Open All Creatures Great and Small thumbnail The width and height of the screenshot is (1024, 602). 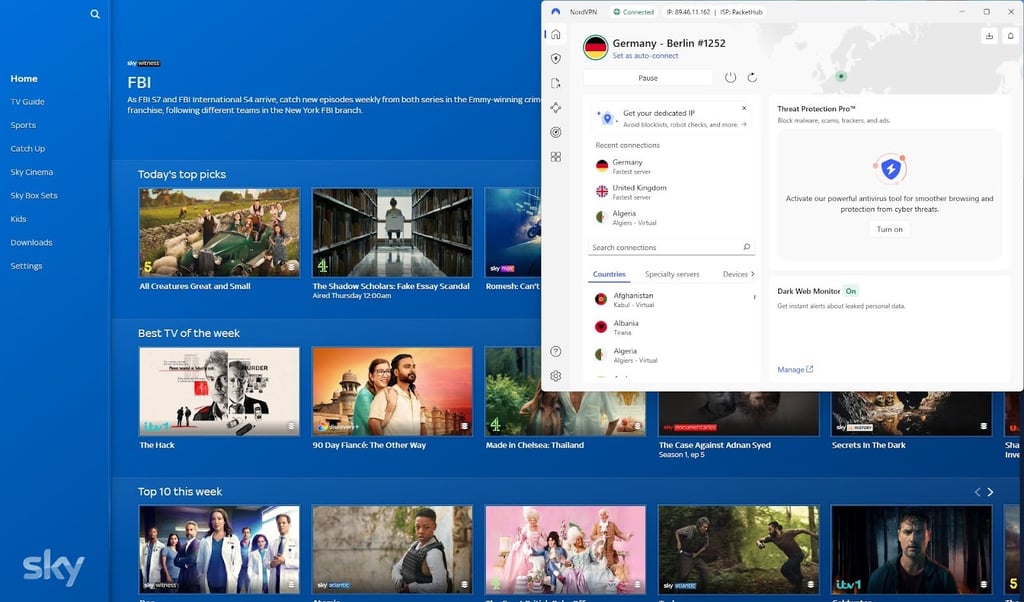pyautogui.click(x=219, y=232)
